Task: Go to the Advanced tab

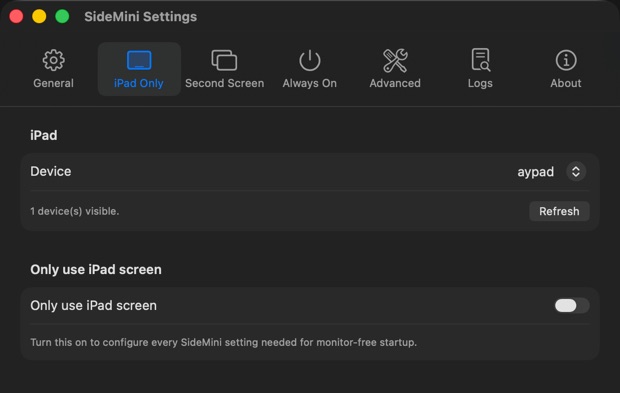Action: click(395, 69)
